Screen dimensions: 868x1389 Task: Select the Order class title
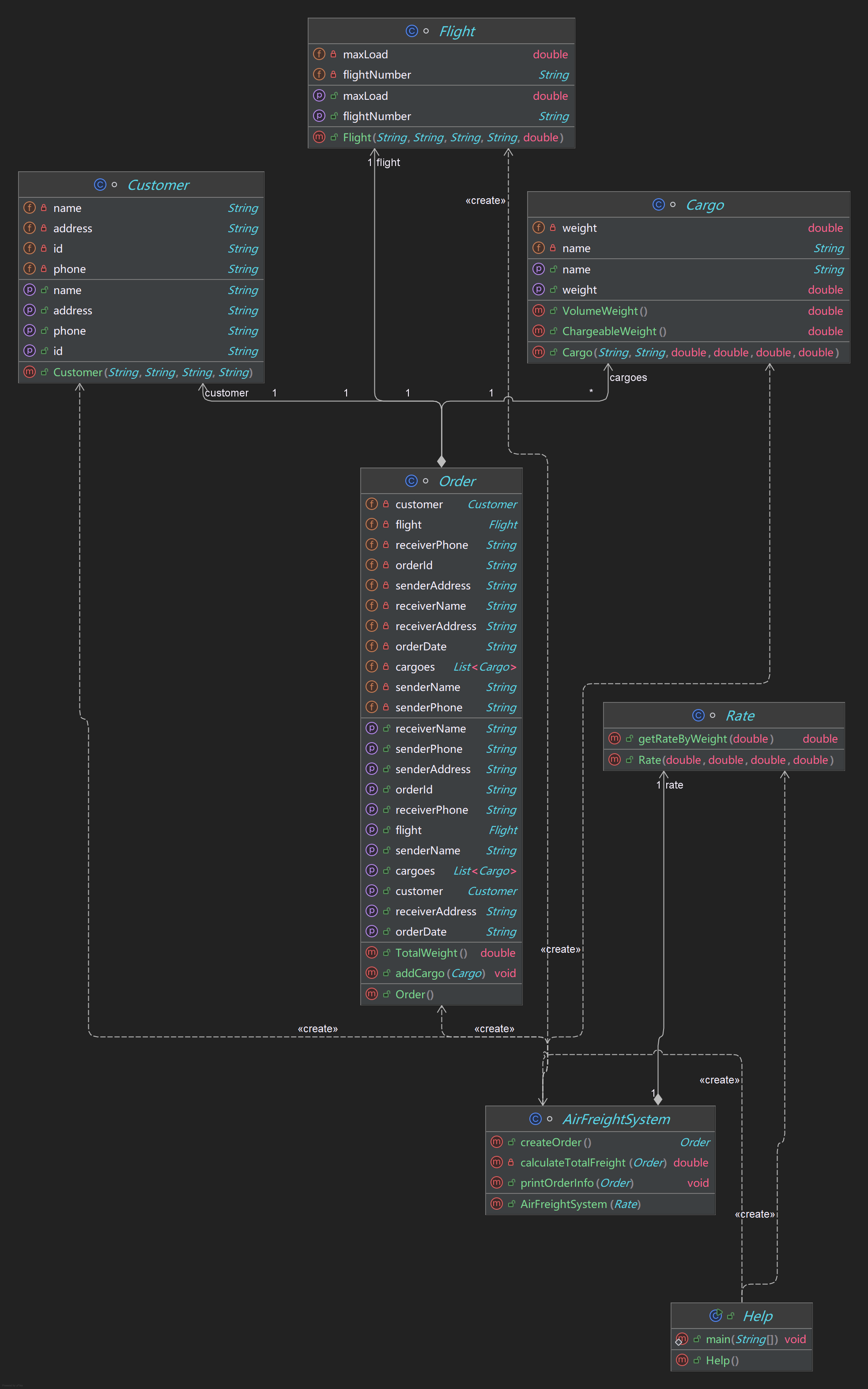click(x=457, y=481)
